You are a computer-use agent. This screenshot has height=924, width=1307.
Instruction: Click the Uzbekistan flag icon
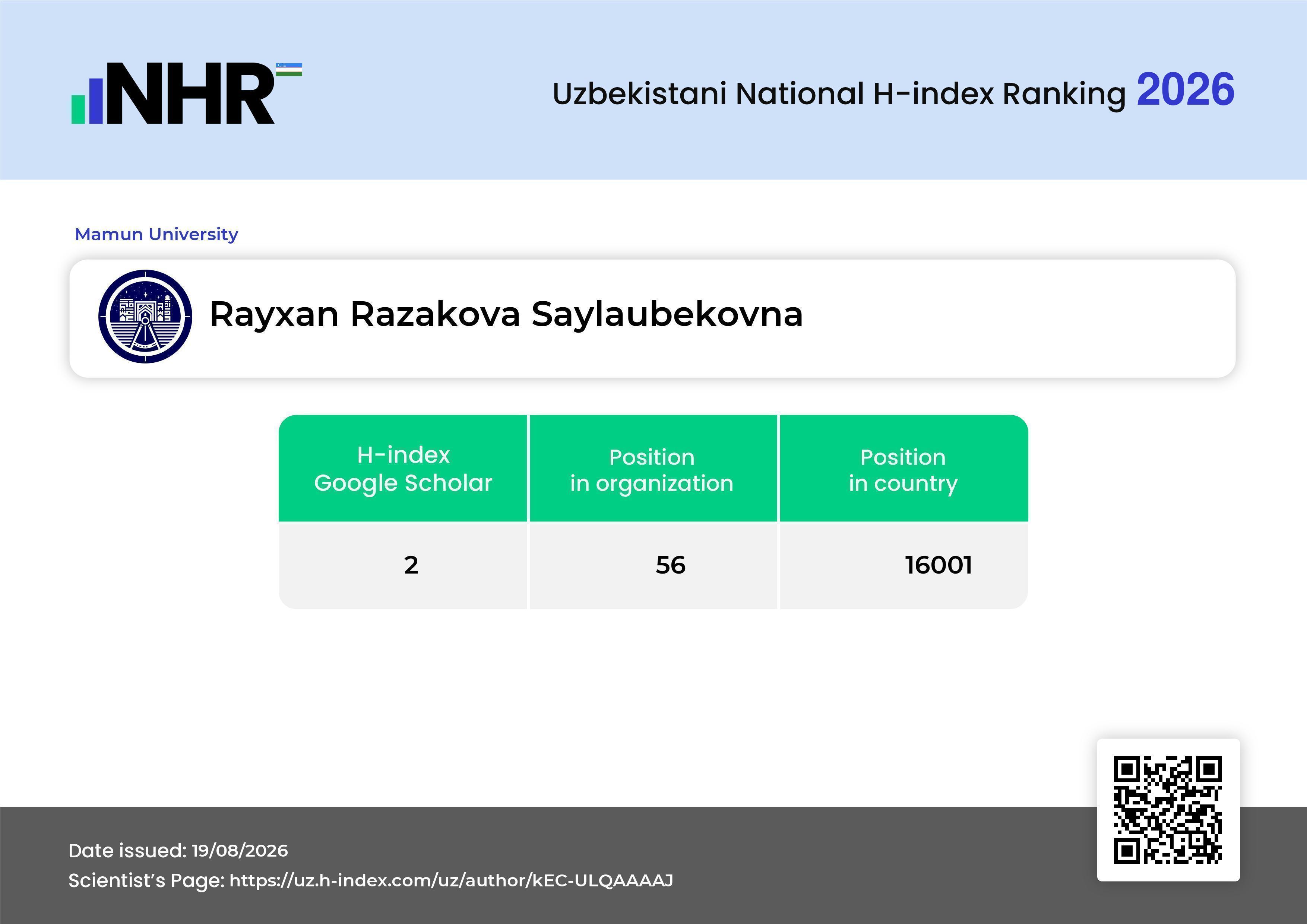coord(289,69)
